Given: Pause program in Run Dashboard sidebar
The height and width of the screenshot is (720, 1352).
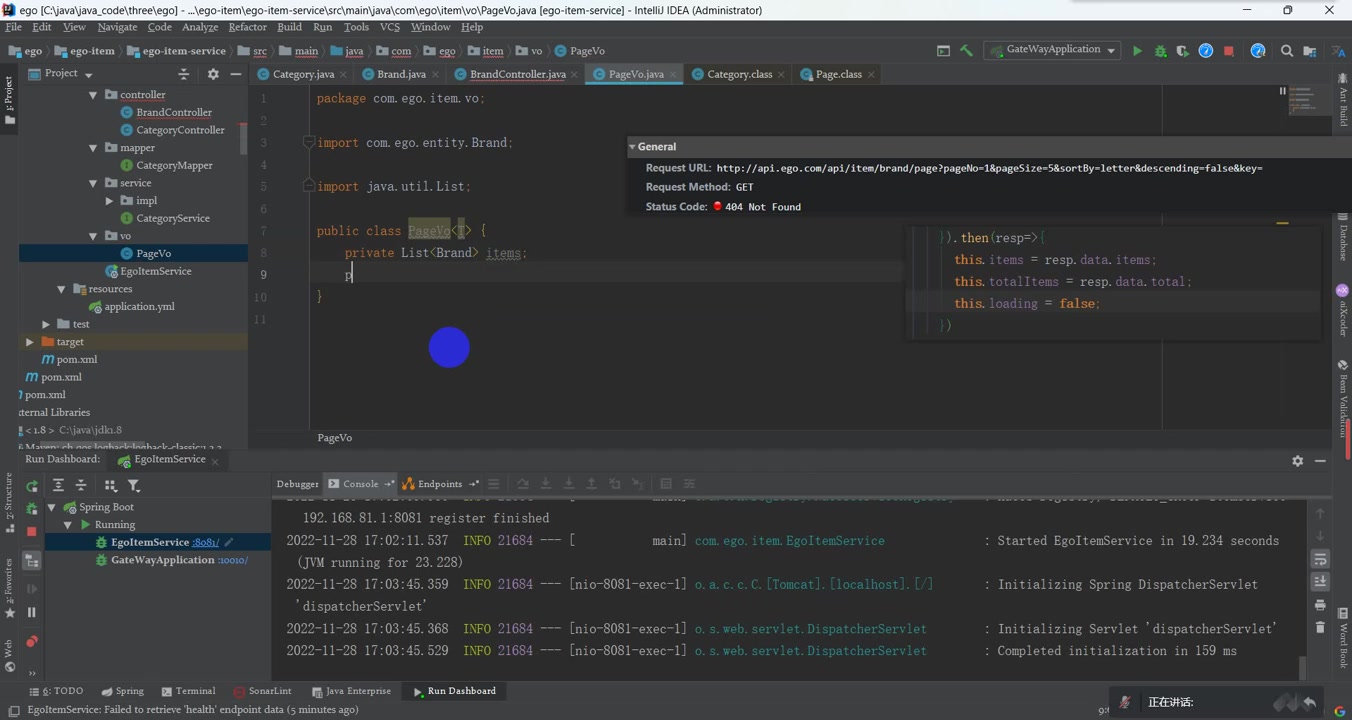Looking at the screenshot, I should pos(32,612).
